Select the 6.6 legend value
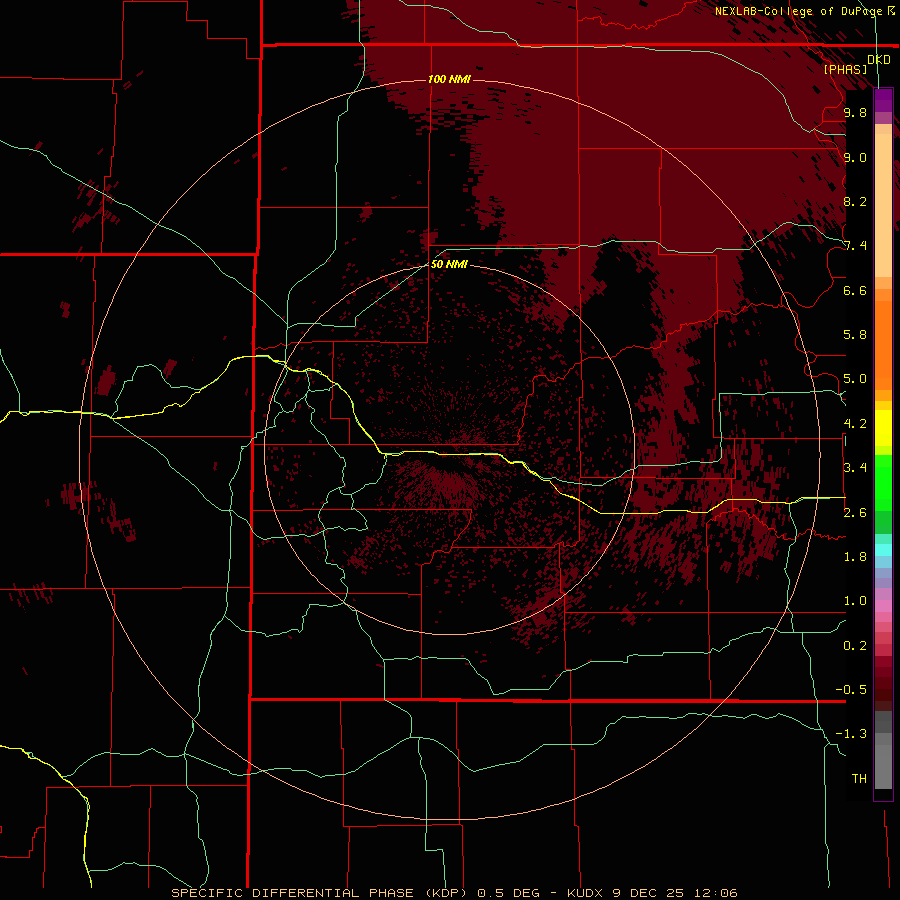The height and width of the screenshot is (900, 900). pos(855,290)
